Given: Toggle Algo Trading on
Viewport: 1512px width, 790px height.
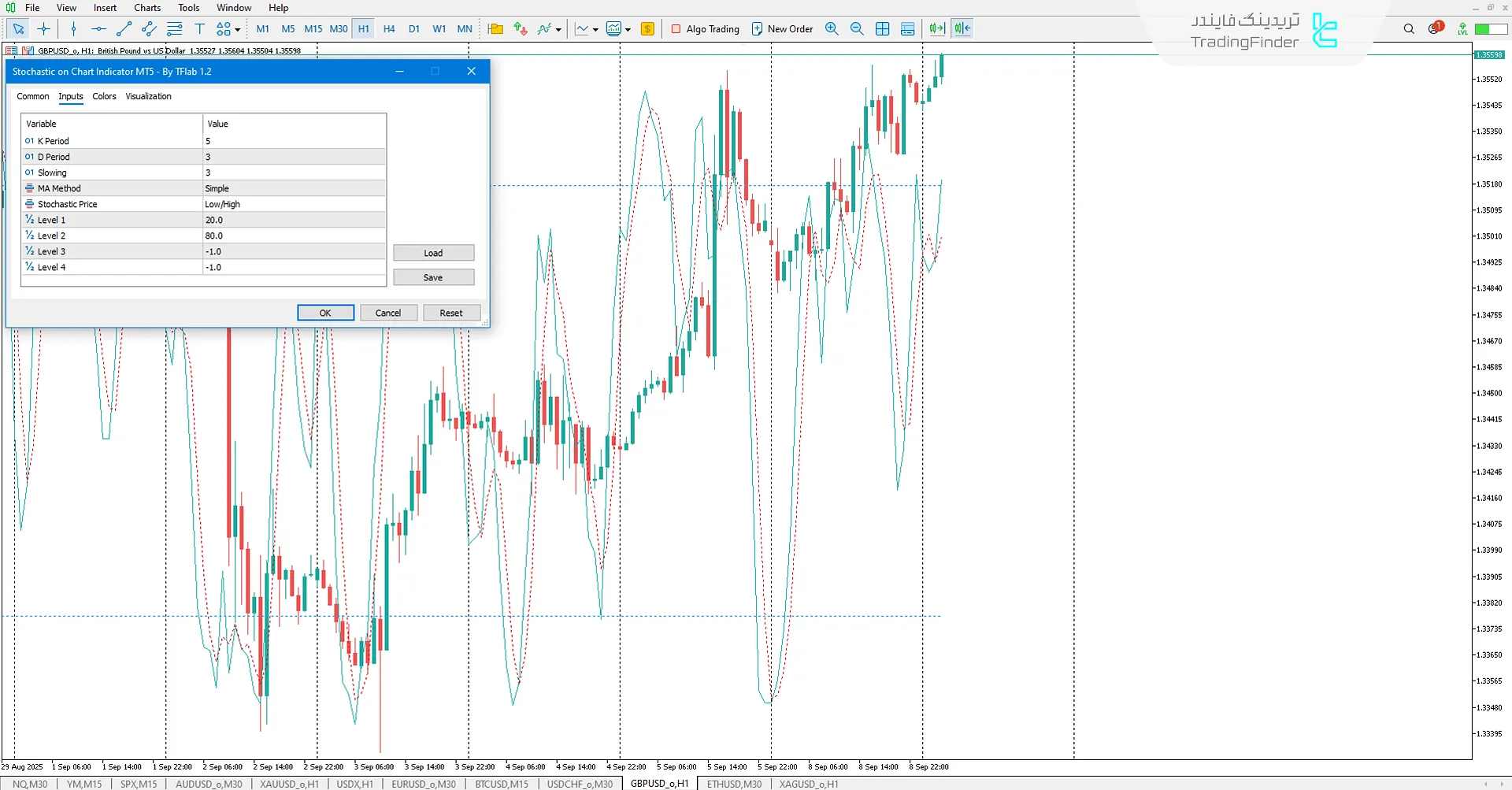Looking at the screenshot, I should (x=705, y=28).
